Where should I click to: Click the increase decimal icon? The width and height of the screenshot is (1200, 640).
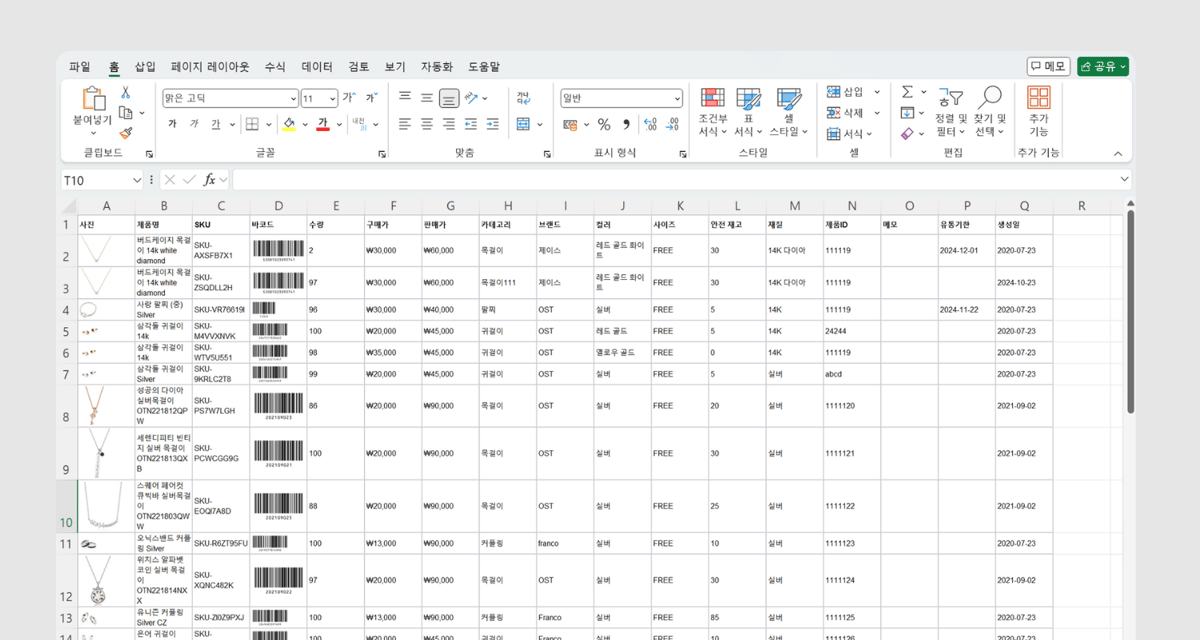coord(650,125)
